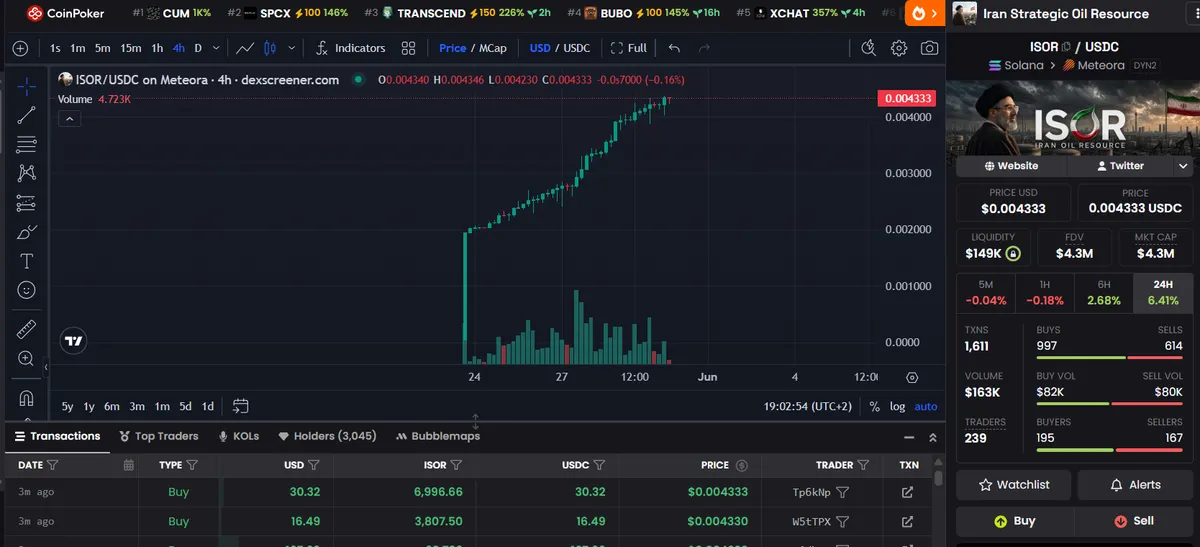Open the price axis settings icon
Image resolution: width=1200 pixels, height=547 pixels.
tap(911, 377)
